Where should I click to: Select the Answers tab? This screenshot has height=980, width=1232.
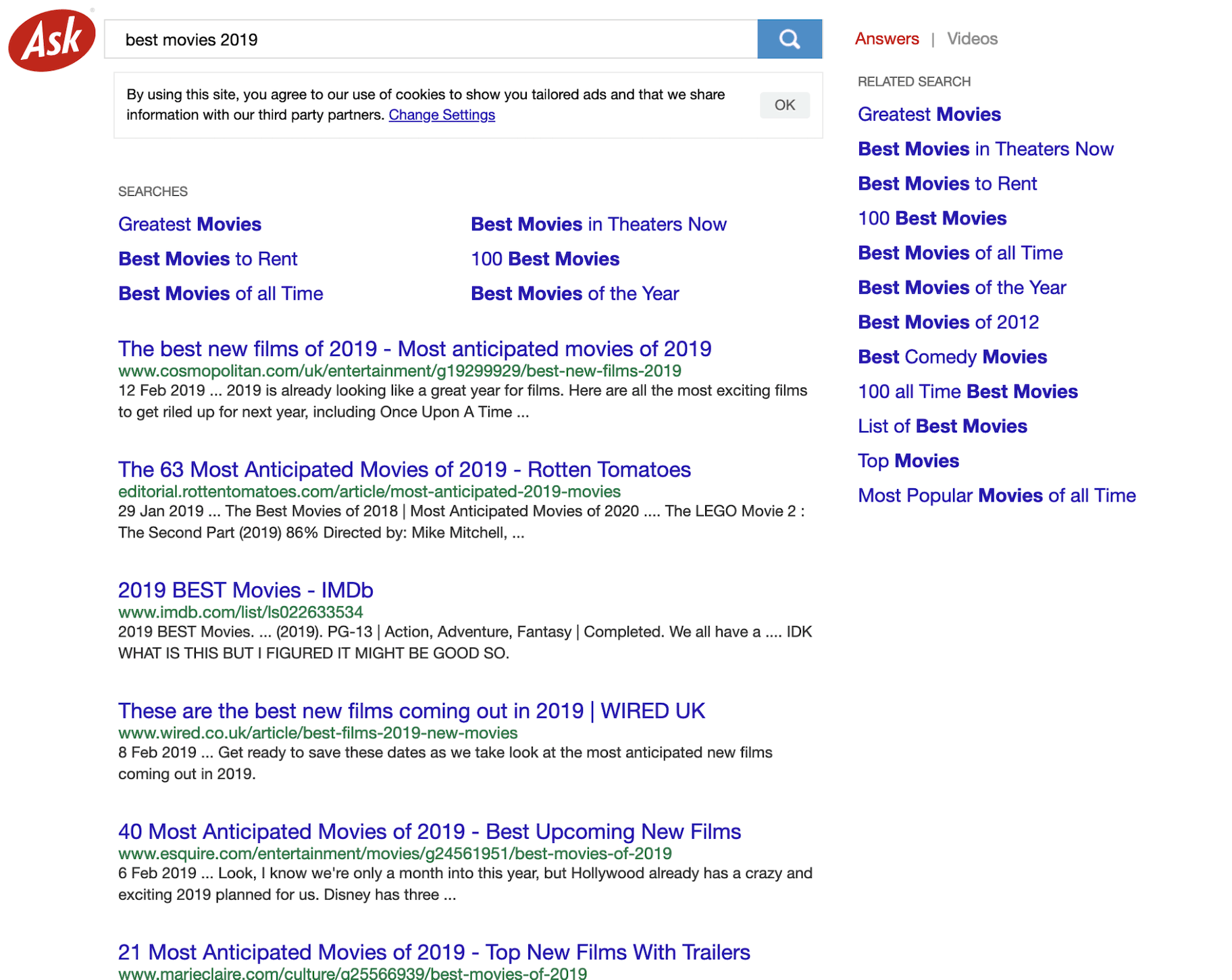[886, 39]
